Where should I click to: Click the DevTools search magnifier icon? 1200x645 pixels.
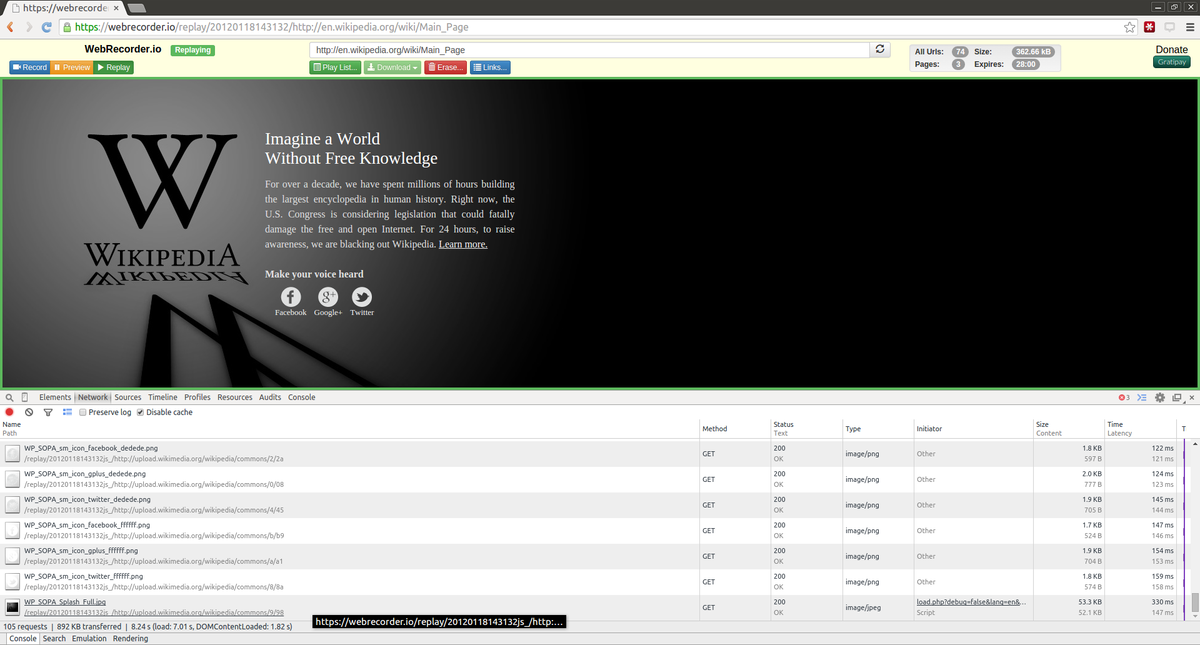tap(10, 397)
